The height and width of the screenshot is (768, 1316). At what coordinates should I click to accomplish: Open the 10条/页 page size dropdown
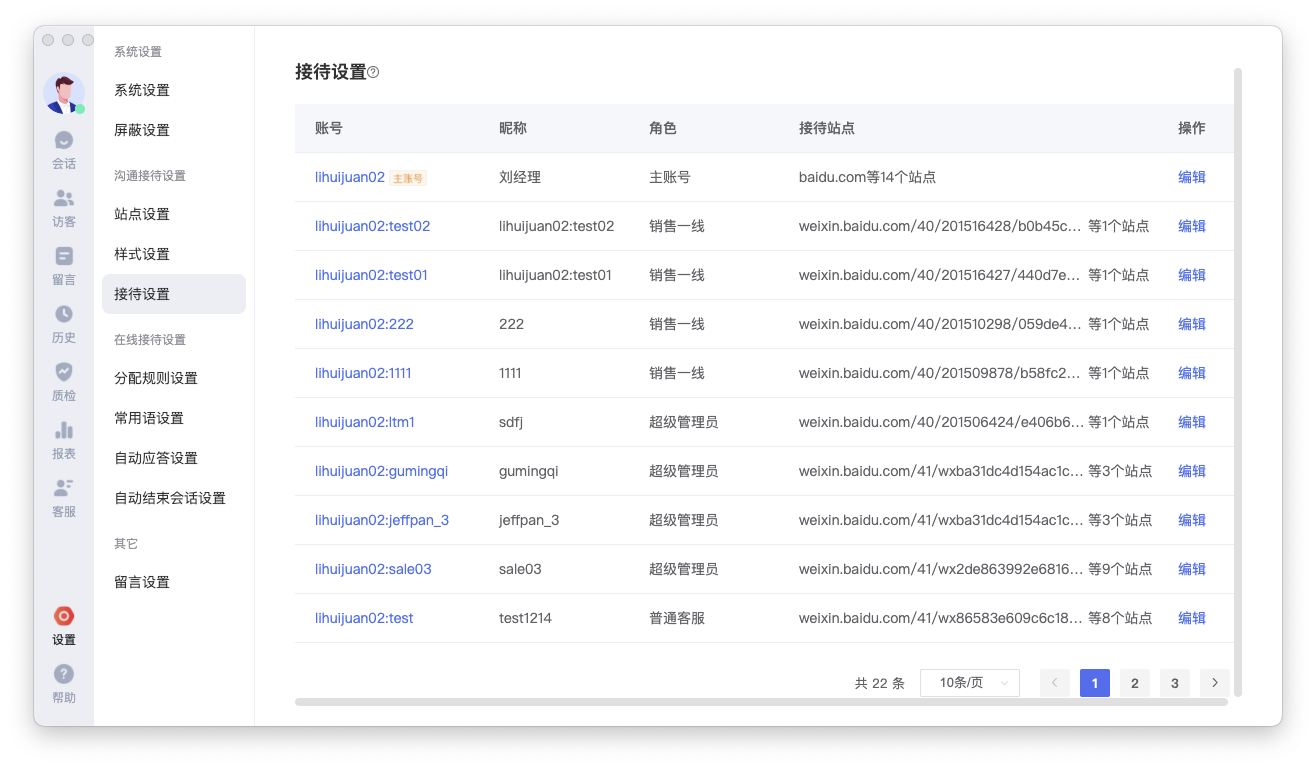970,683
